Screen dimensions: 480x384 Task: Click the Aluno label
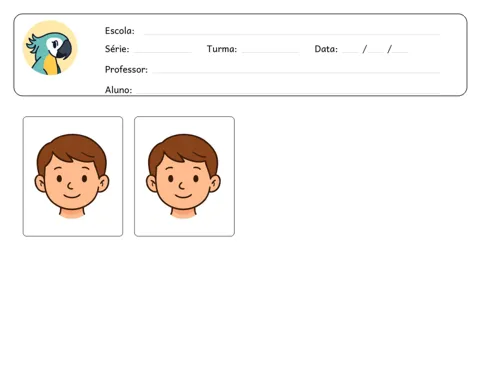click(x=118, y=90)
